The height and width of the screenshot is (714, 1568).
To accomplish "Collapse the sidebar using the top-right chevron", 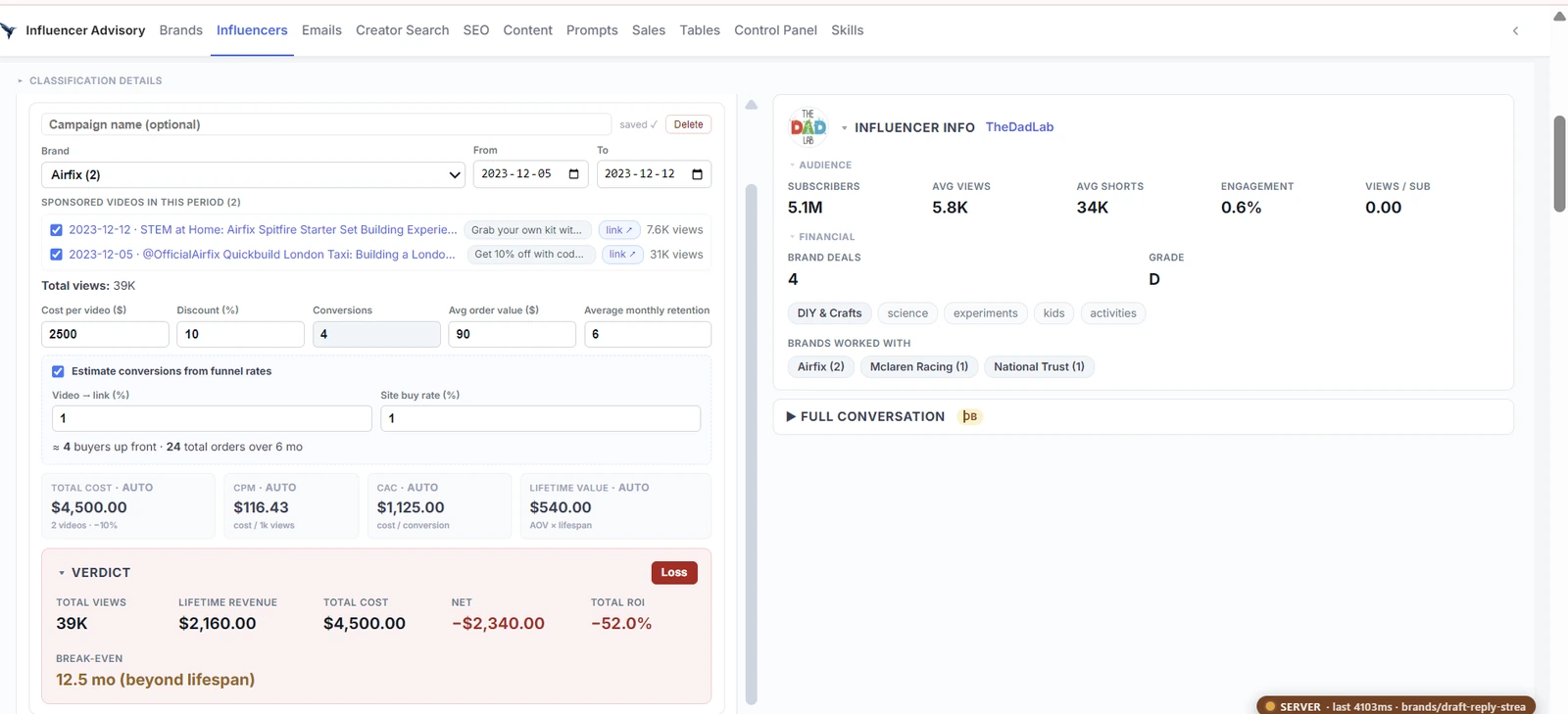I will click(1515, 30).
